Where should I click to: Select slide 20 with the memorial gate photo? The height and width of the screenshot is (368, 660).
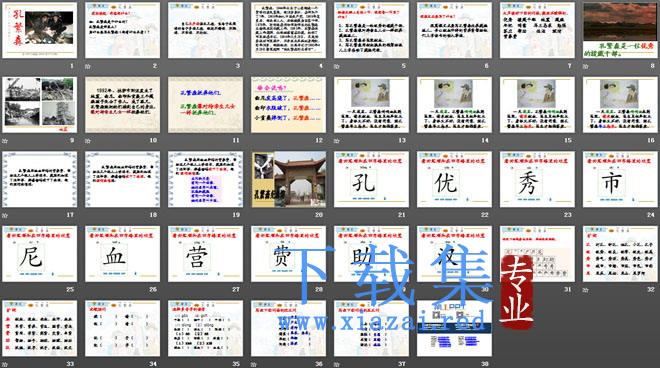pos(288,179)
